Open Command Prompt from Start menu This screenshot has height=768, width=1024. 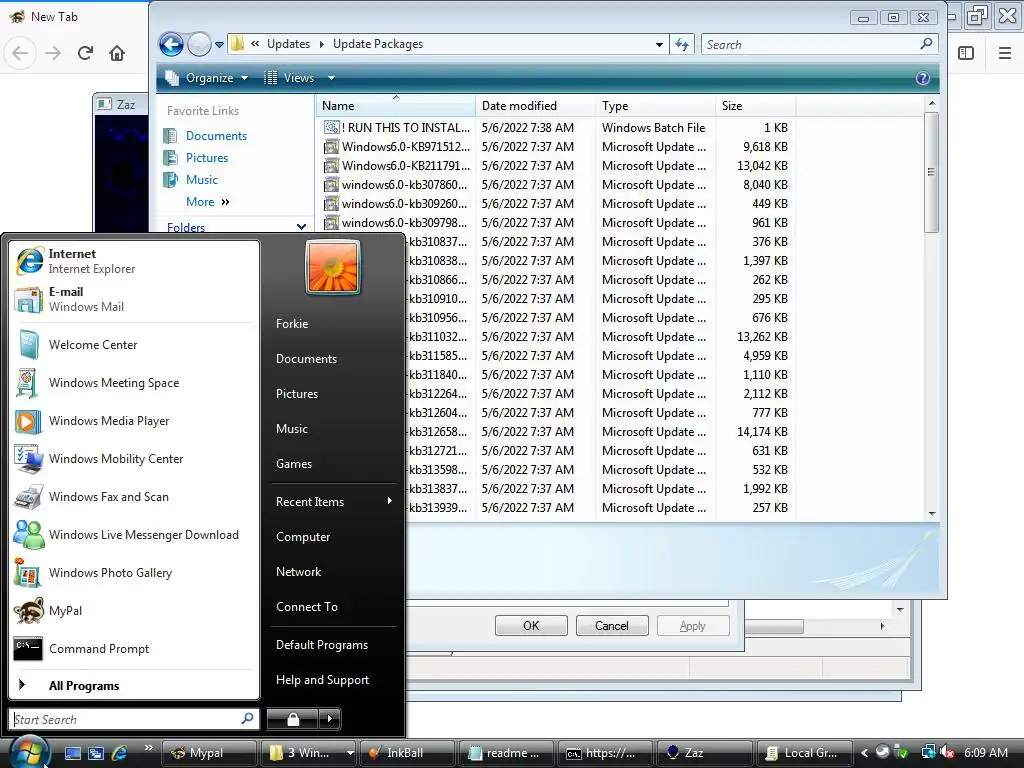[x=134, y=648]
